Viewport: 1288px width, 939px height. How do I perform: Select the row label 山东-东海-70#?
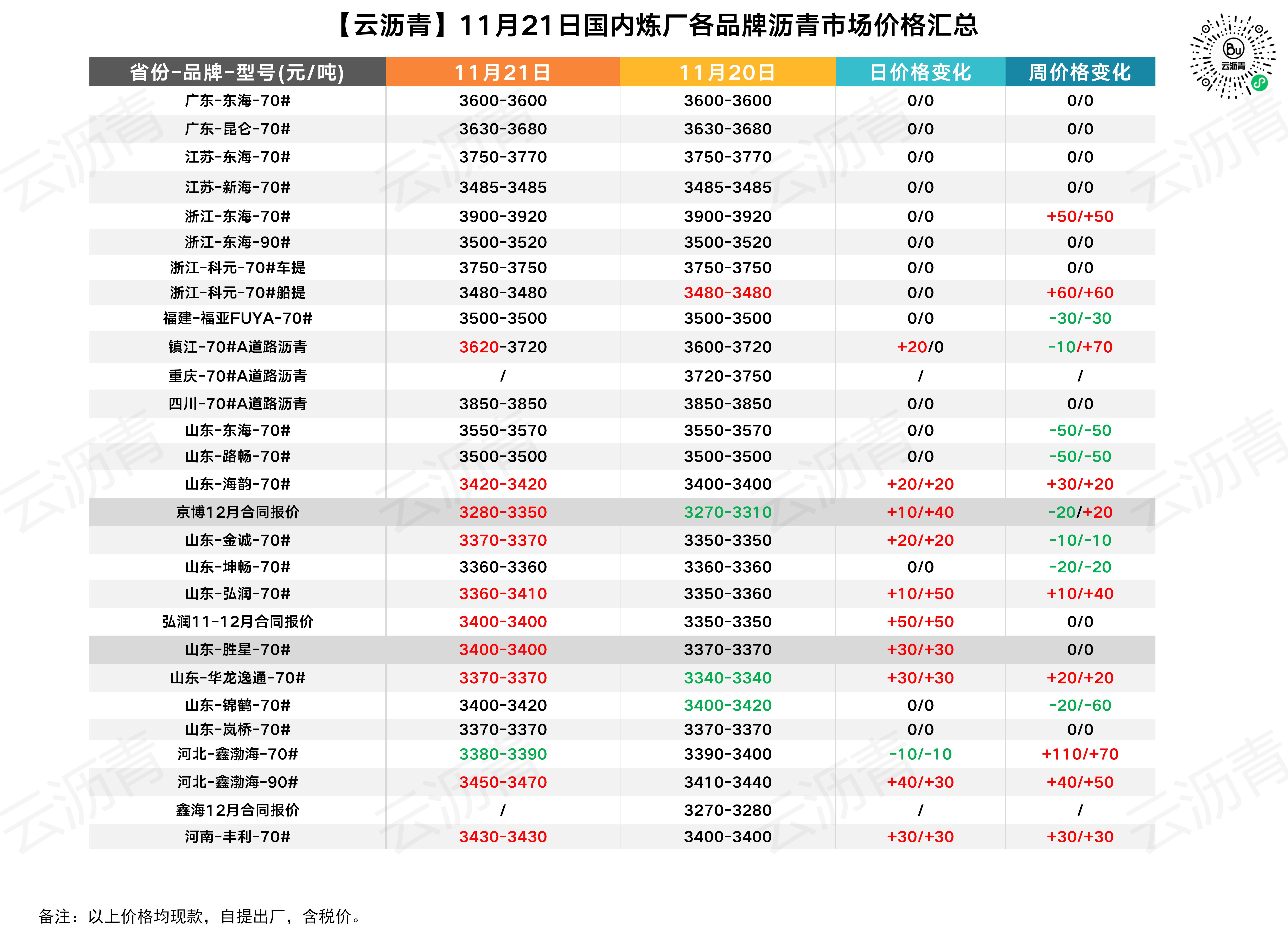click(x=237, y=430)
